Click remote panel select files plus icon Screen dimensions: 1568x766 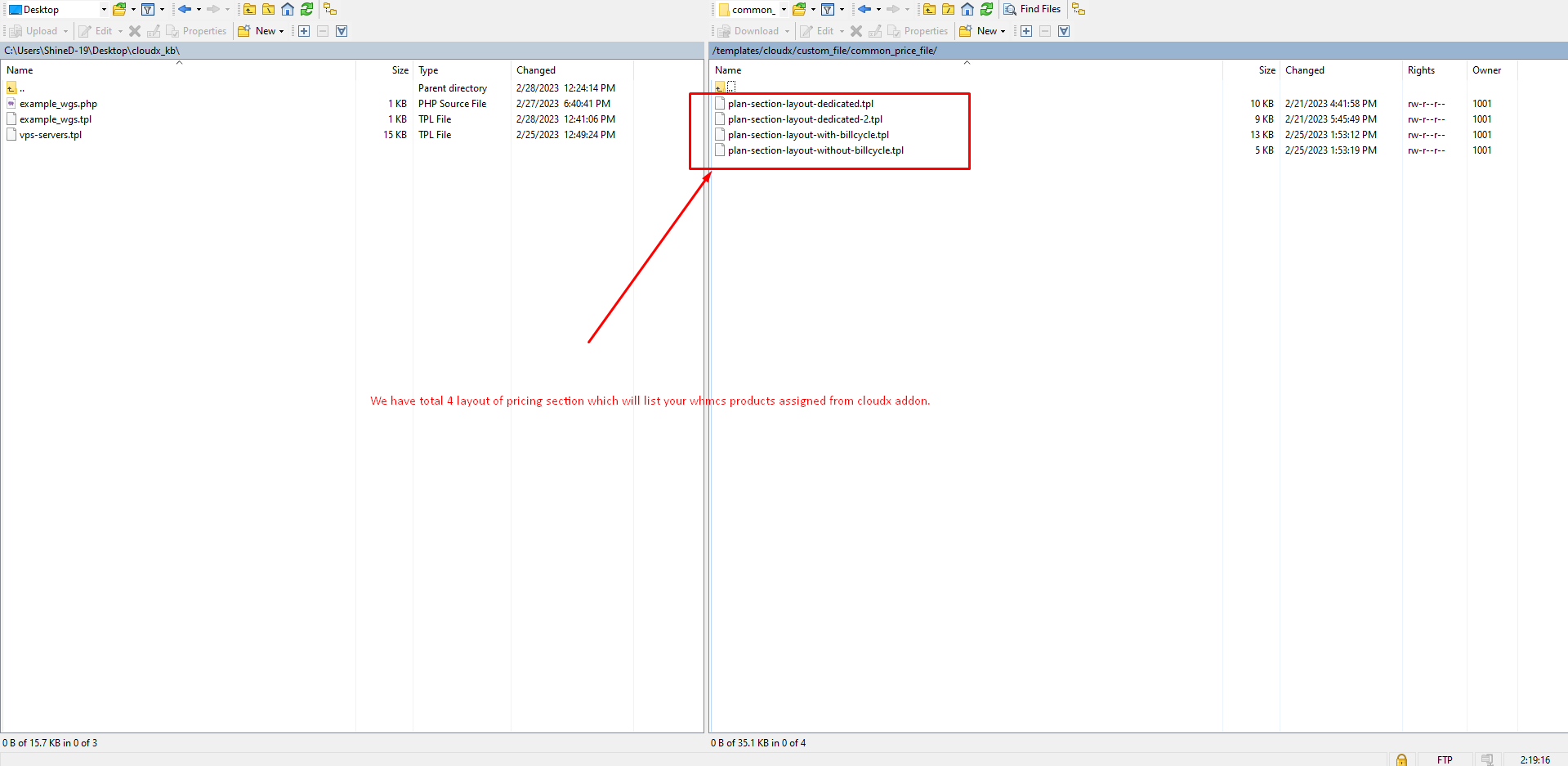pyautogui.click(x=1026, y=31)
